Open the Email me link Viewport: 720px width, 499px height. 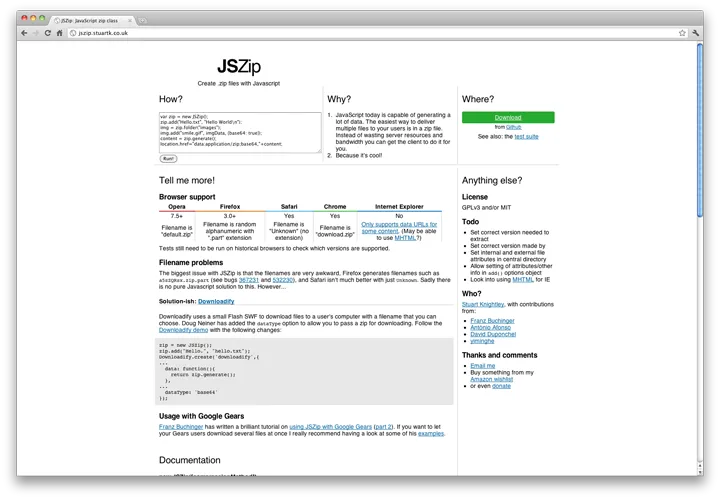click(483, 366)
